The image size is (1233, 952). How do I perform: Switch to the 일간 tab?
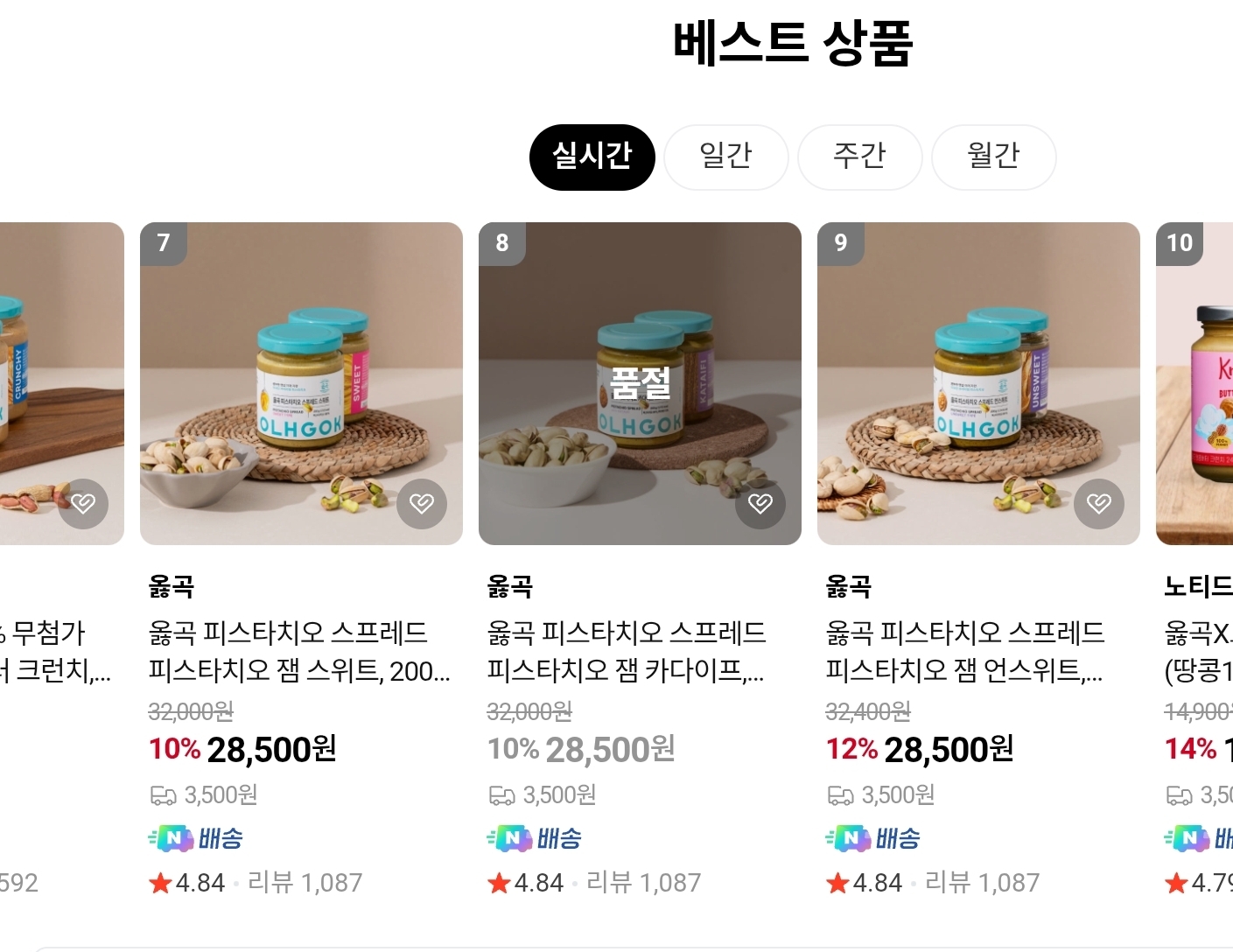(x=725, y=157)
